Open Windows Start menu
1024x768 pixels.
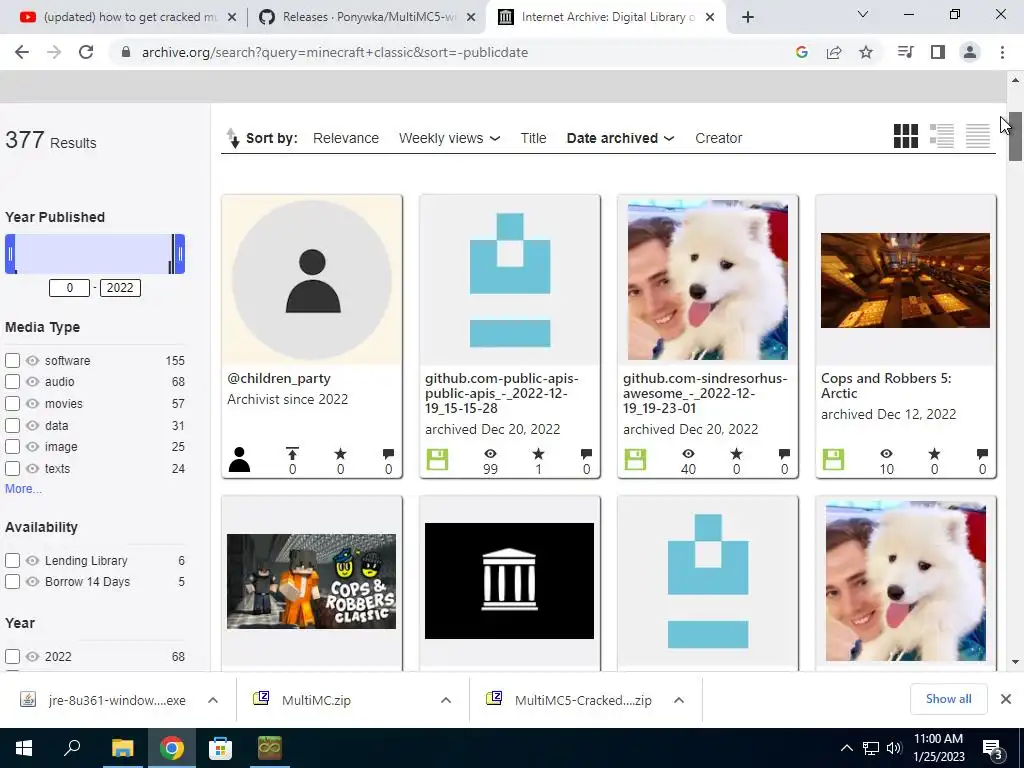(x=24, y=748)
